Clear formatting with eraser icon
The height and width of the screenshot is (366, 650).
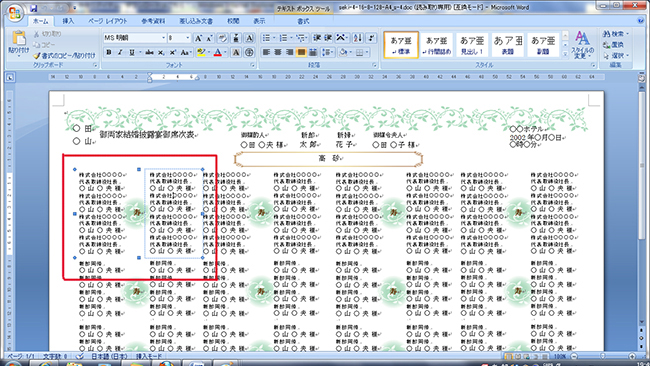pyautogui.click(x=223, y=38)
